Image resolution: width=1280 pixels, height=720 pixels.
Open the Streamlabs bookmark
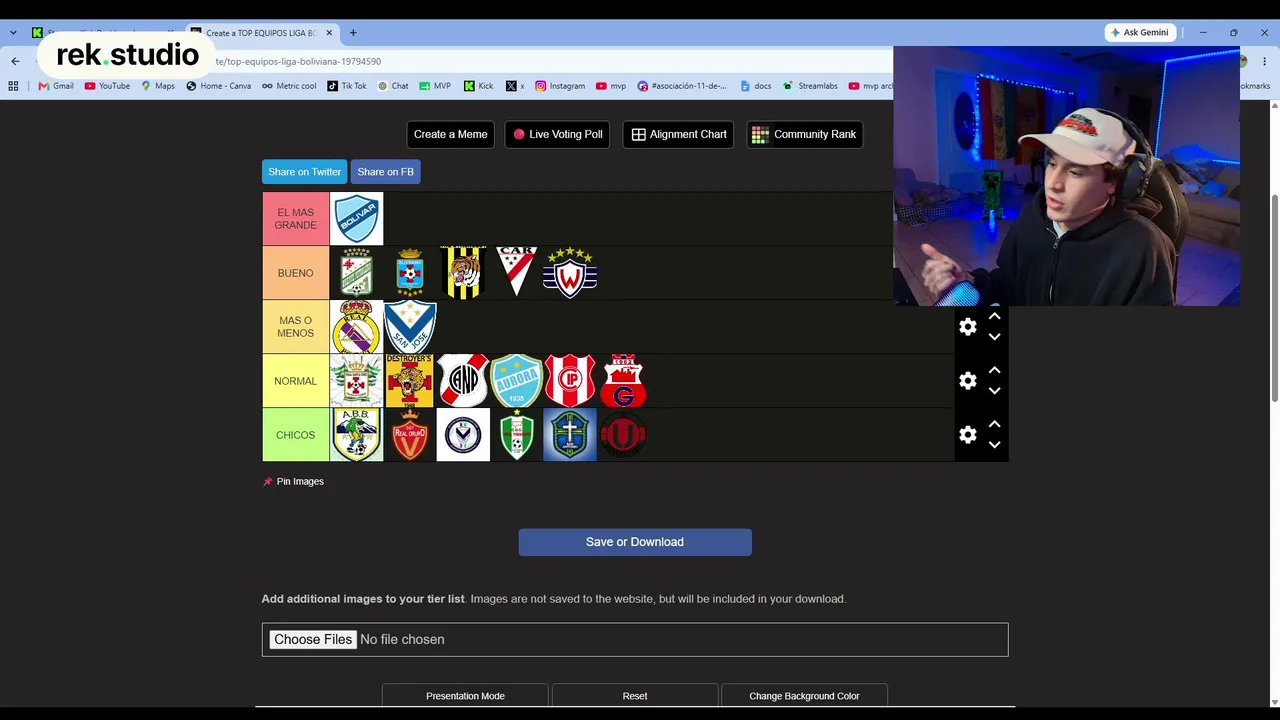click(811, 86)
